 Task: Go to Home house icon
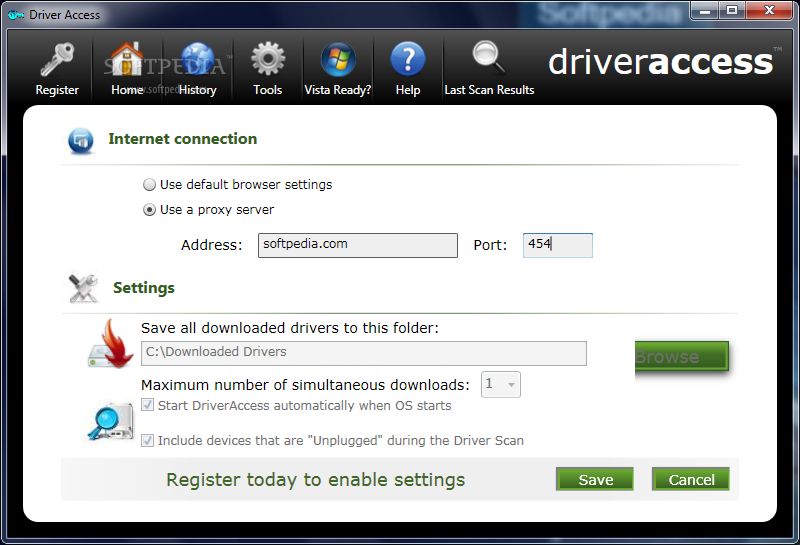(x=127, y=59)
